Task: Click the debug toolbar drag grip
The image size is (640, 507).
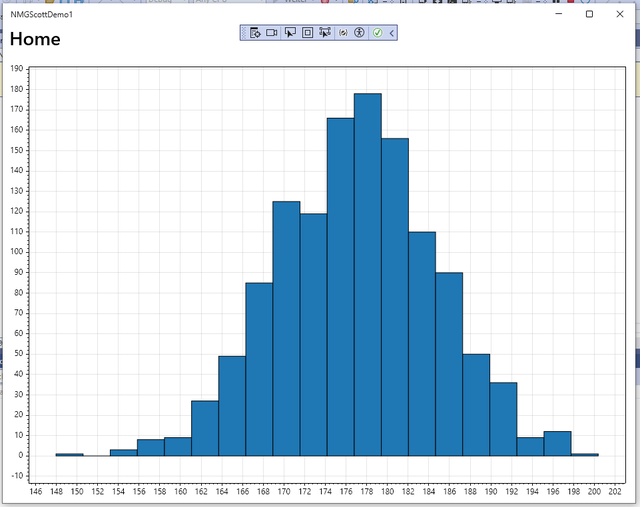Action: click(x=244, y=33)
